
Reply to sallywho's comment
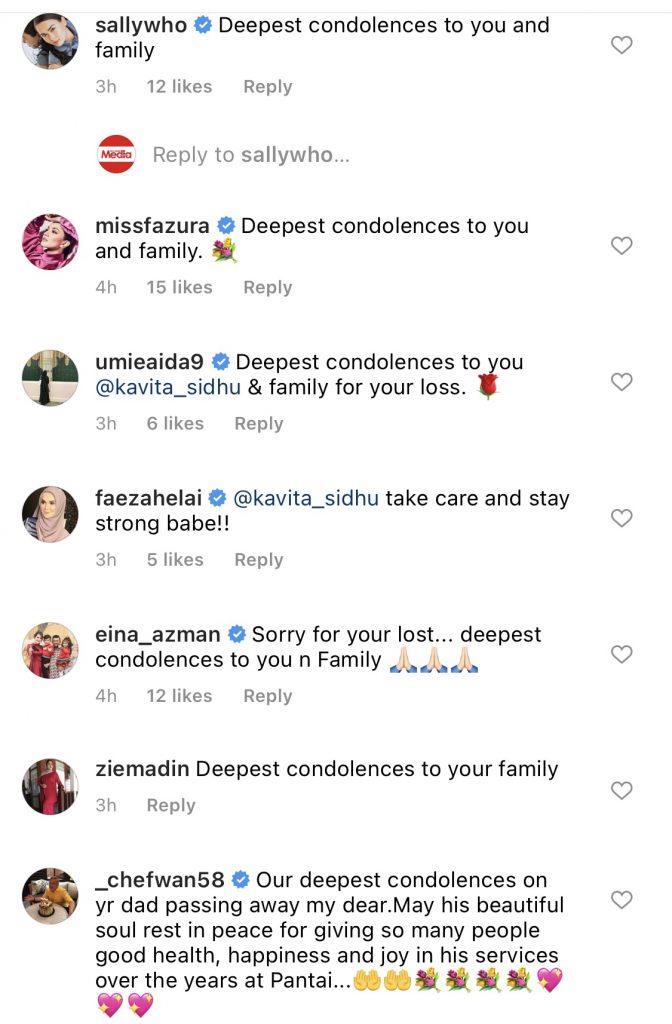[x=267, y=87]
